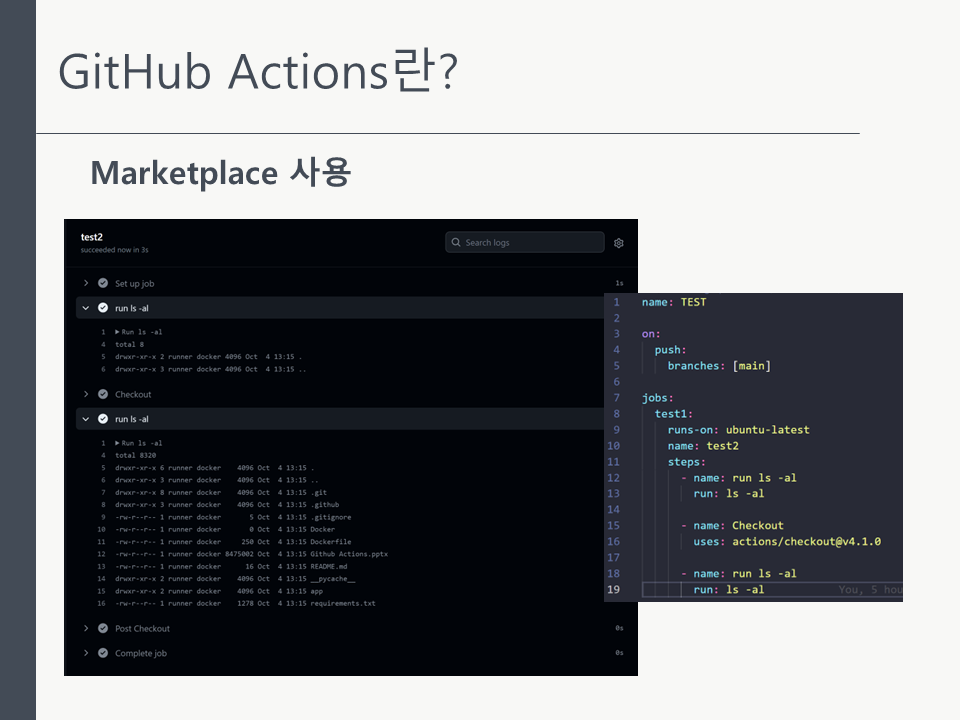The height and width of the screenshot is (720, 960).
Task: Click 'name: TEST' in code editor
Action: point(673,302)
